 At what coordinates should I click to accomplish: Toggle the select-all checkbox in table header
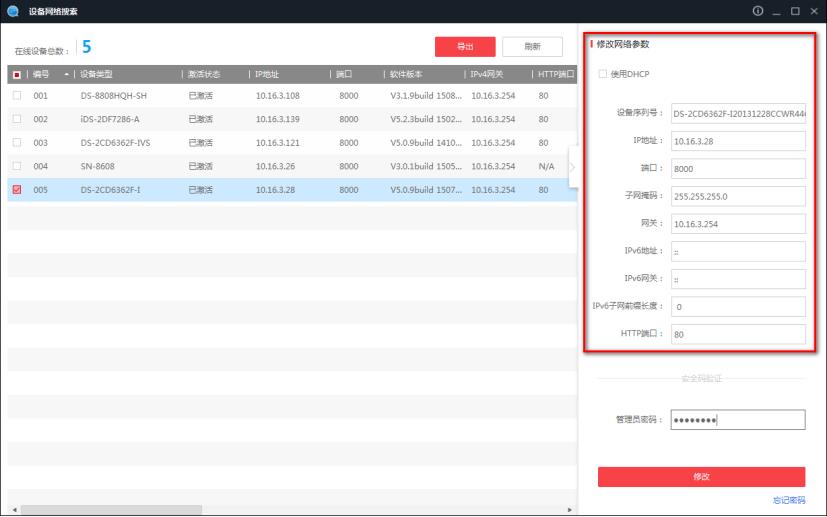(16, 75)
